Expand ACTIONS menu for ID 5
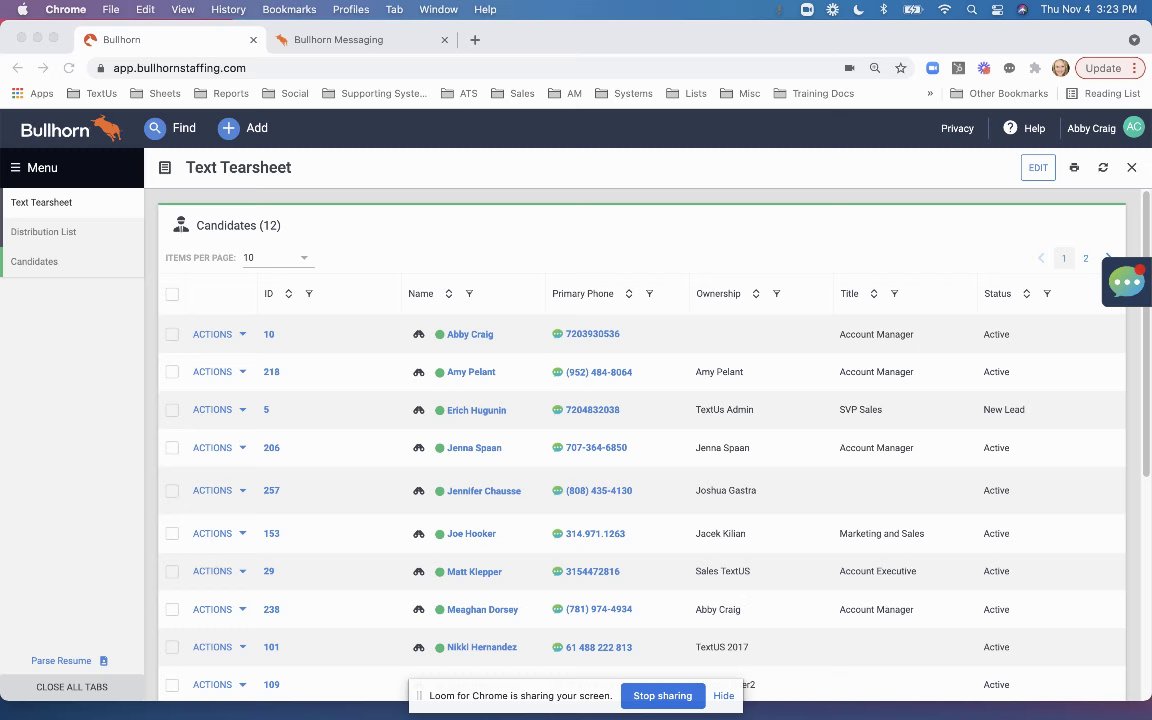The image size is (1152, 720). click(x=219, y=410)
